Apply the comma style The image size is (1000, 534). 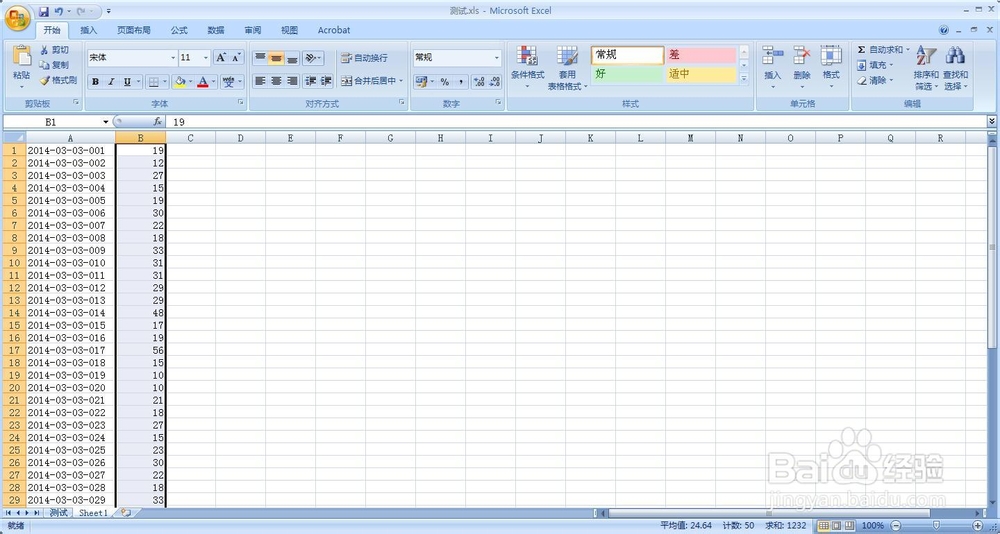(460, 82)
